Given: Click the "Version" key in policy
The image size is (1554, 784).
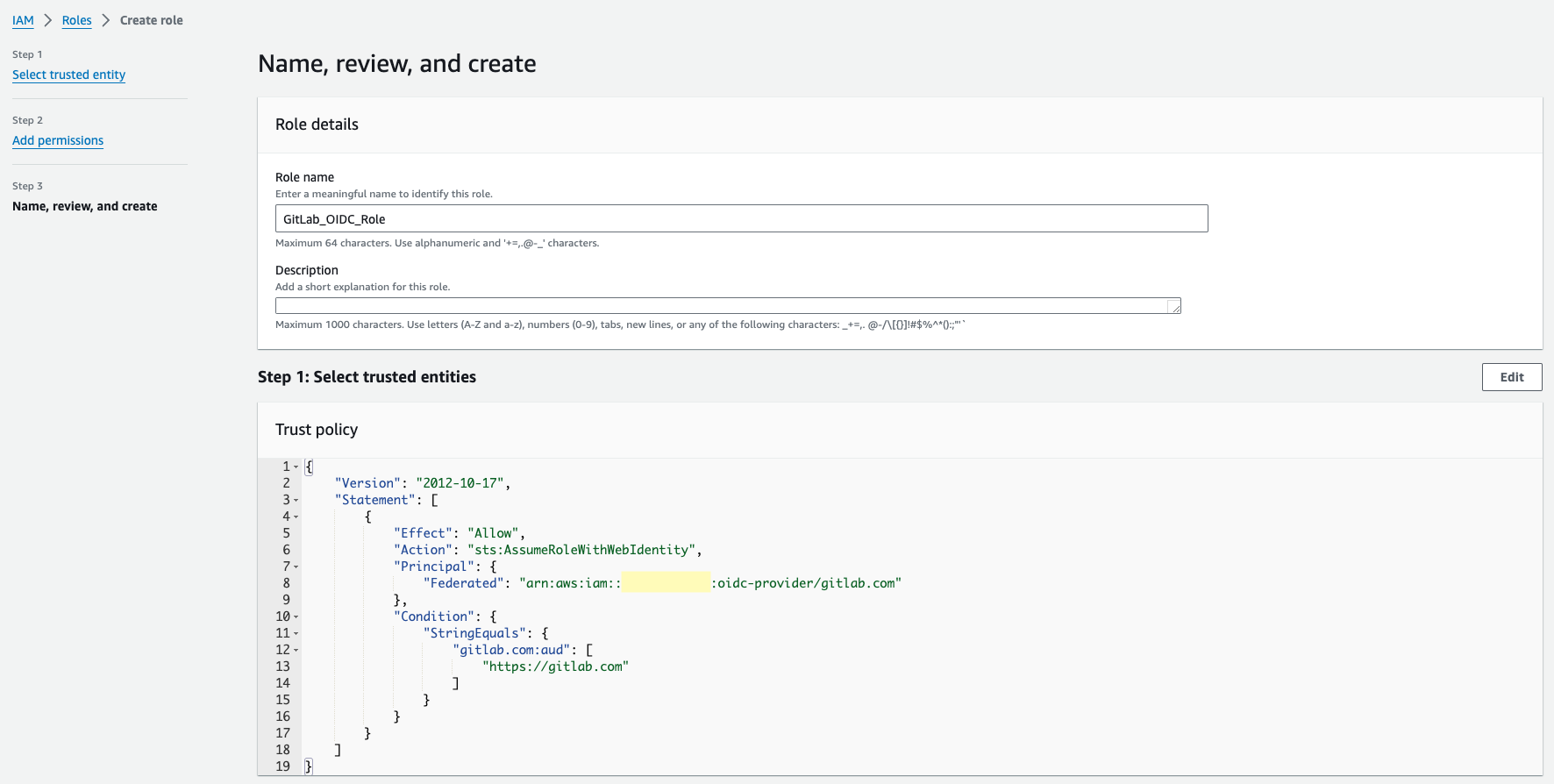Looking at the screenshot, I should (368, 483).
